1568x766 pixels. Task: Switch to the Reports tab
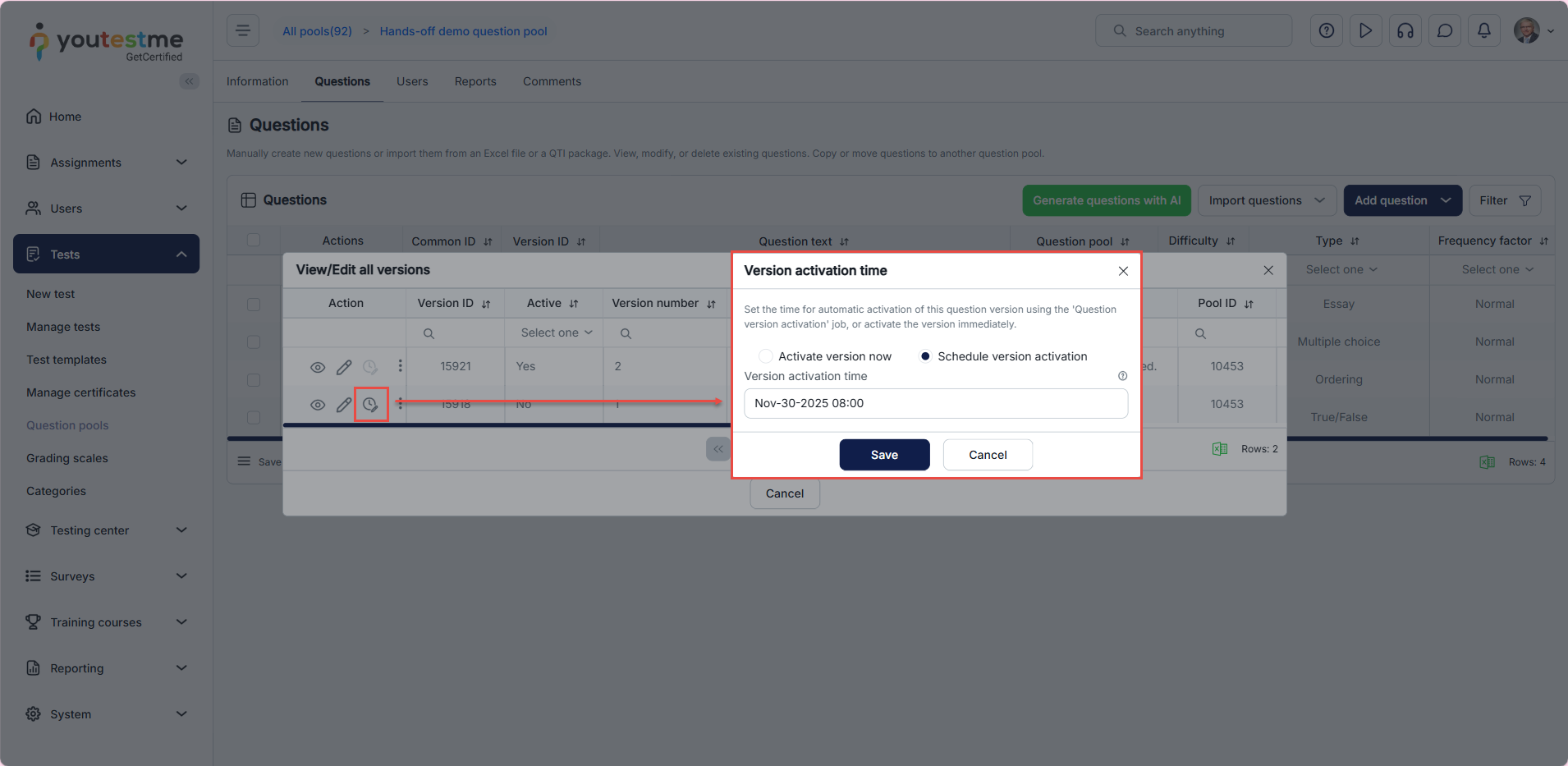point(475,81)
